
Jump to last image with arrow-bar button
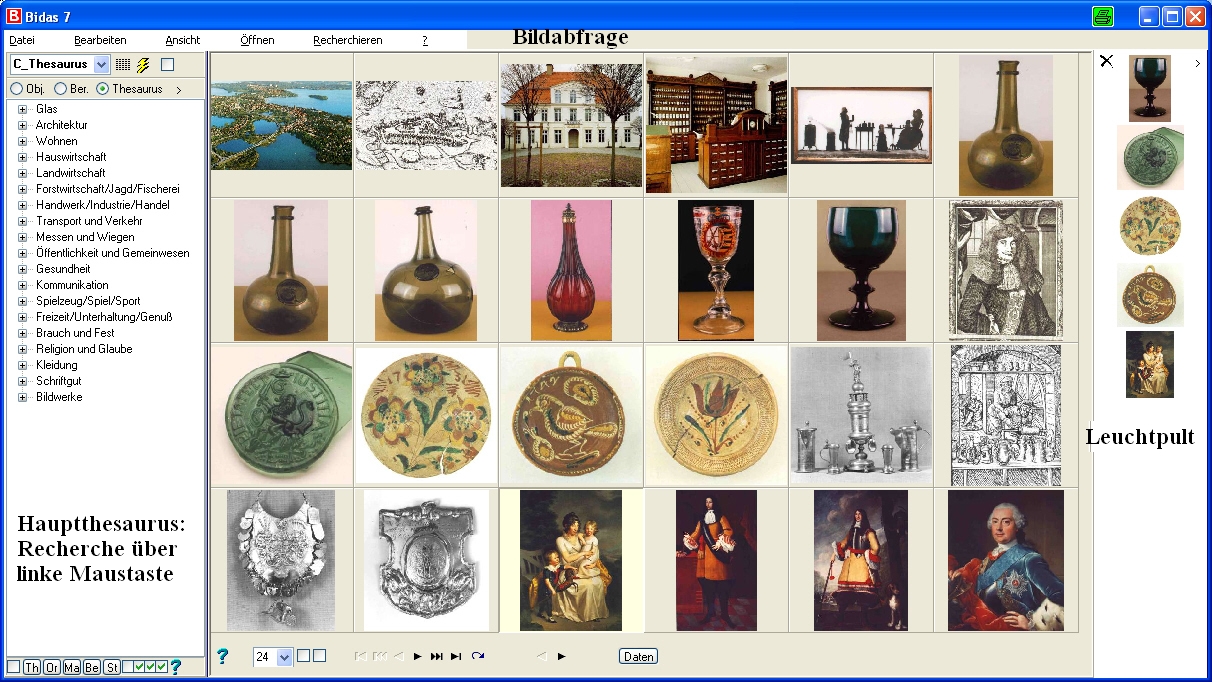click(456, 656)
